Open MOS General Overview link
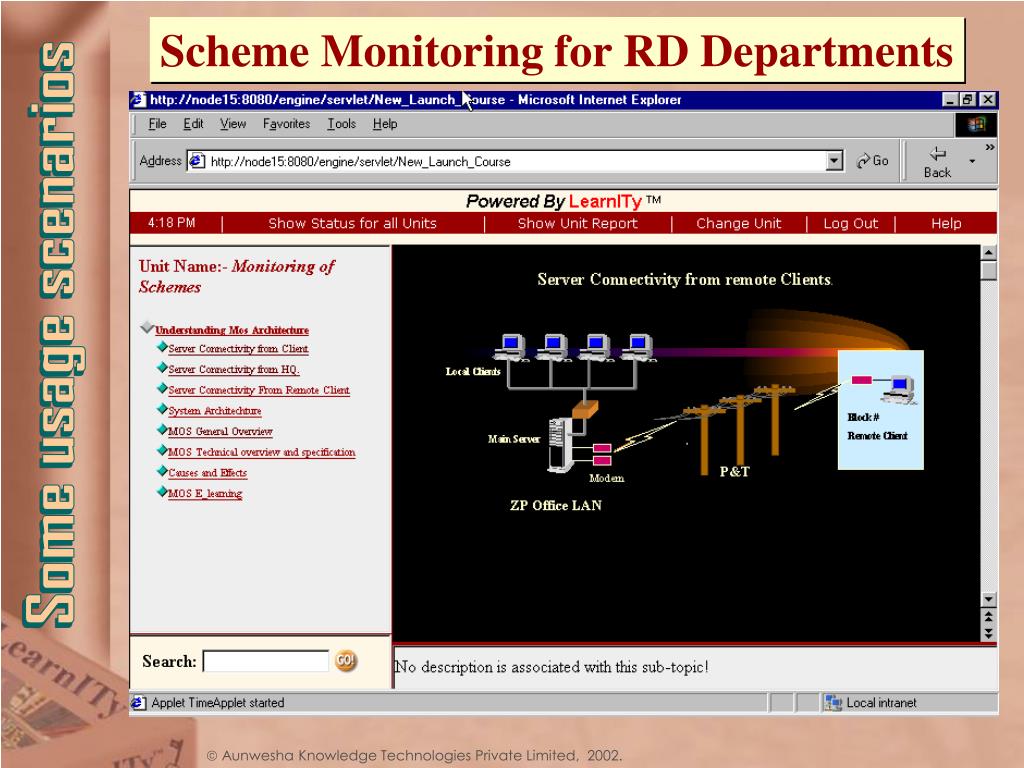Viewport: 1024px width, 768px height. (220, 432)
